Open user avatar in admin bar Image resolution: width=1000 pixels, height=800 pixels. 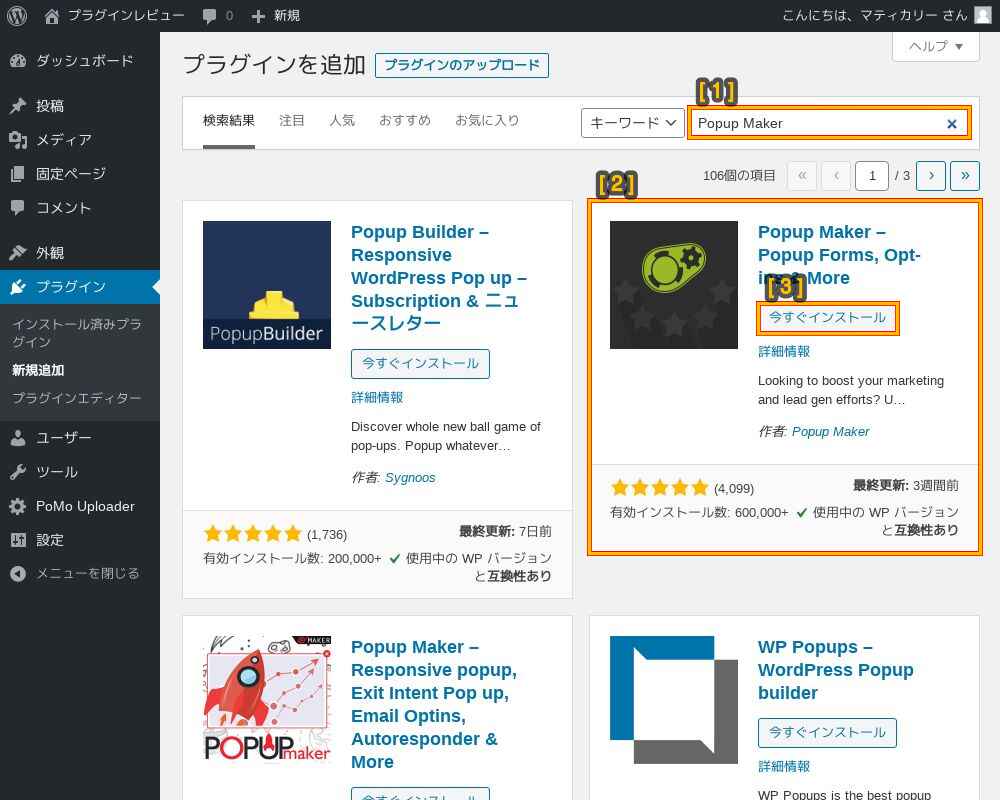(x=983, y=15)
